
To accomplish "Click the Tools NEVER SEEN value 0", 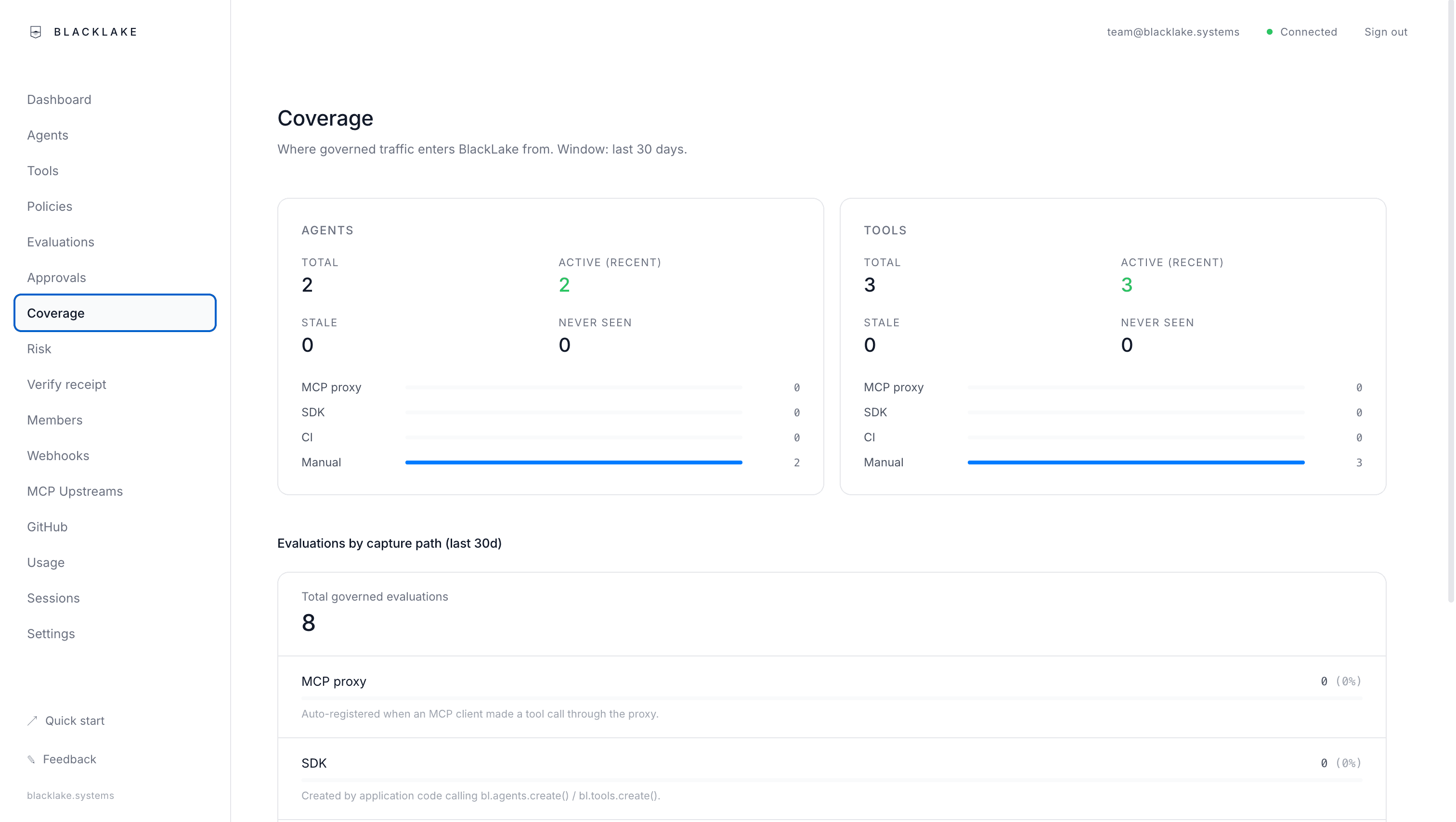I will 1127,345.
